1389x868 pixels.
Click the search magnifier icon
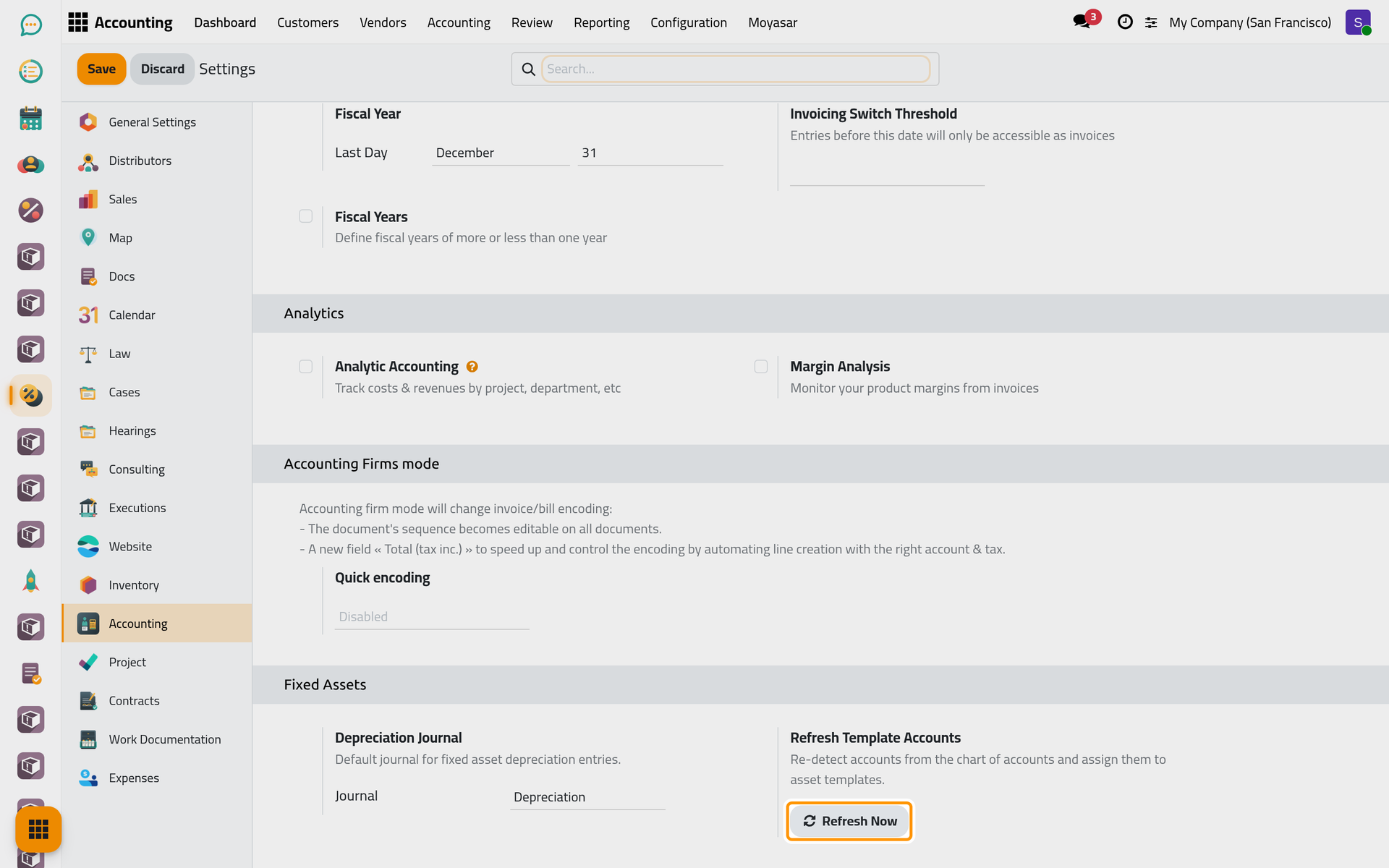click(x=529, y=69)
